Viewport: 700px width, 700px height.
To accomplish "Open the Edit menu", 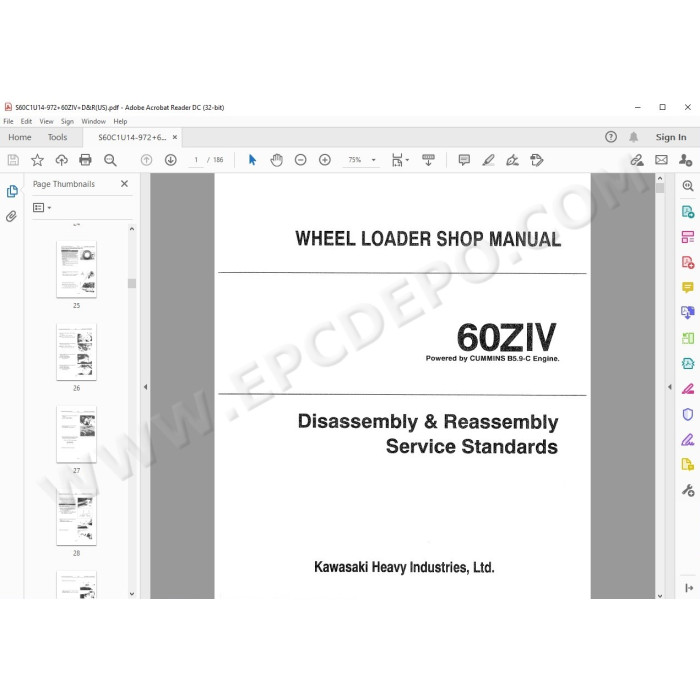I will click(x=26, y=121).
